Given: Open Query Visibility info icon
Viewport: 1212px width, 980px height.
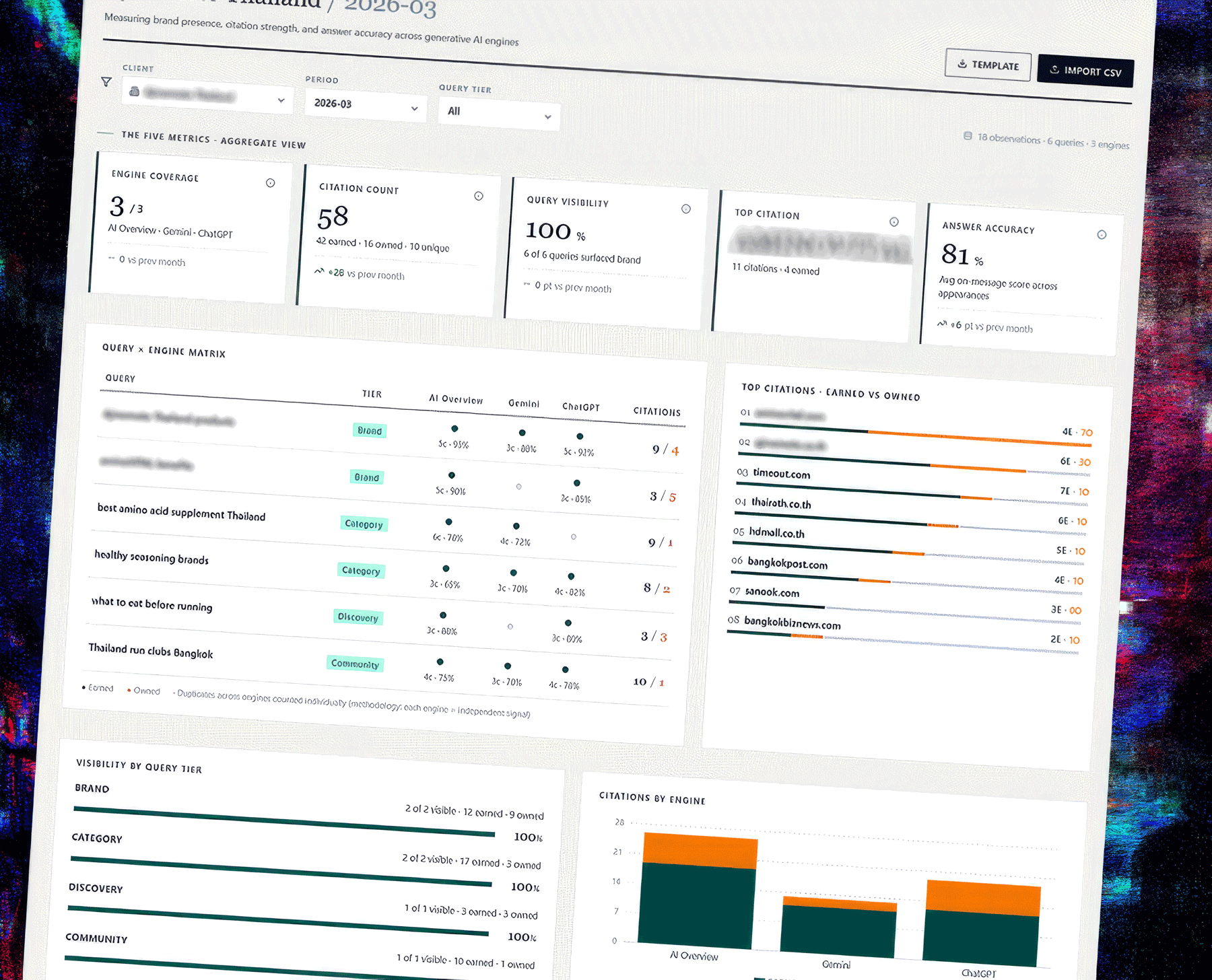Looking at the screenshot, I should point(686,209).
